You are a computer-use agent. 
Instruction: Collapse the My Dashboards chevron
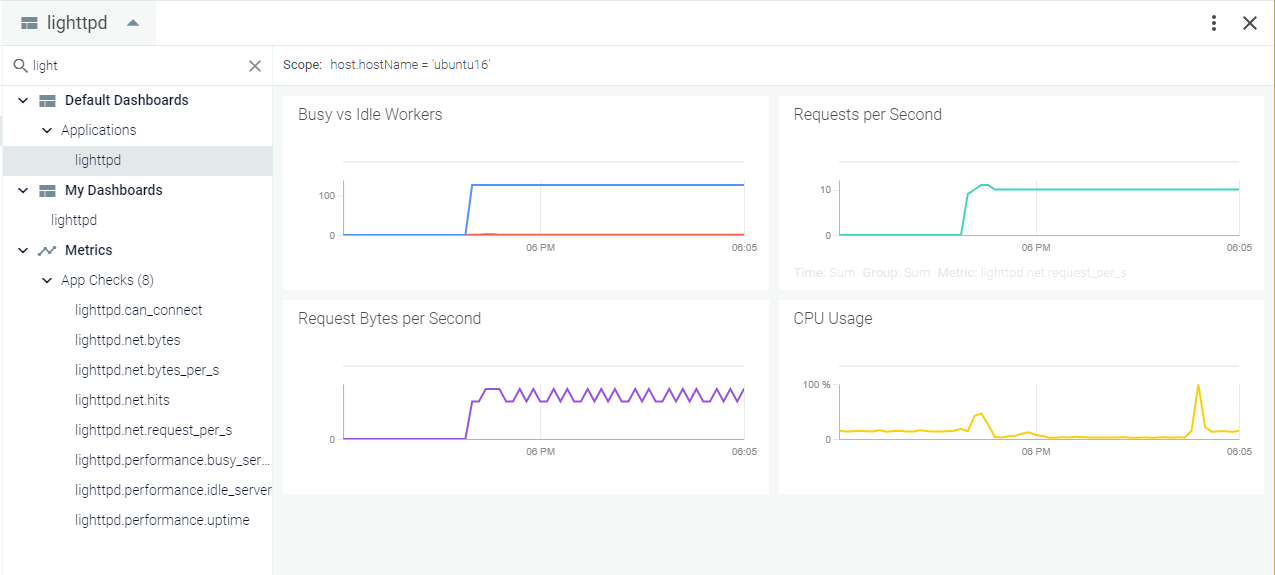tap(23, 190)
